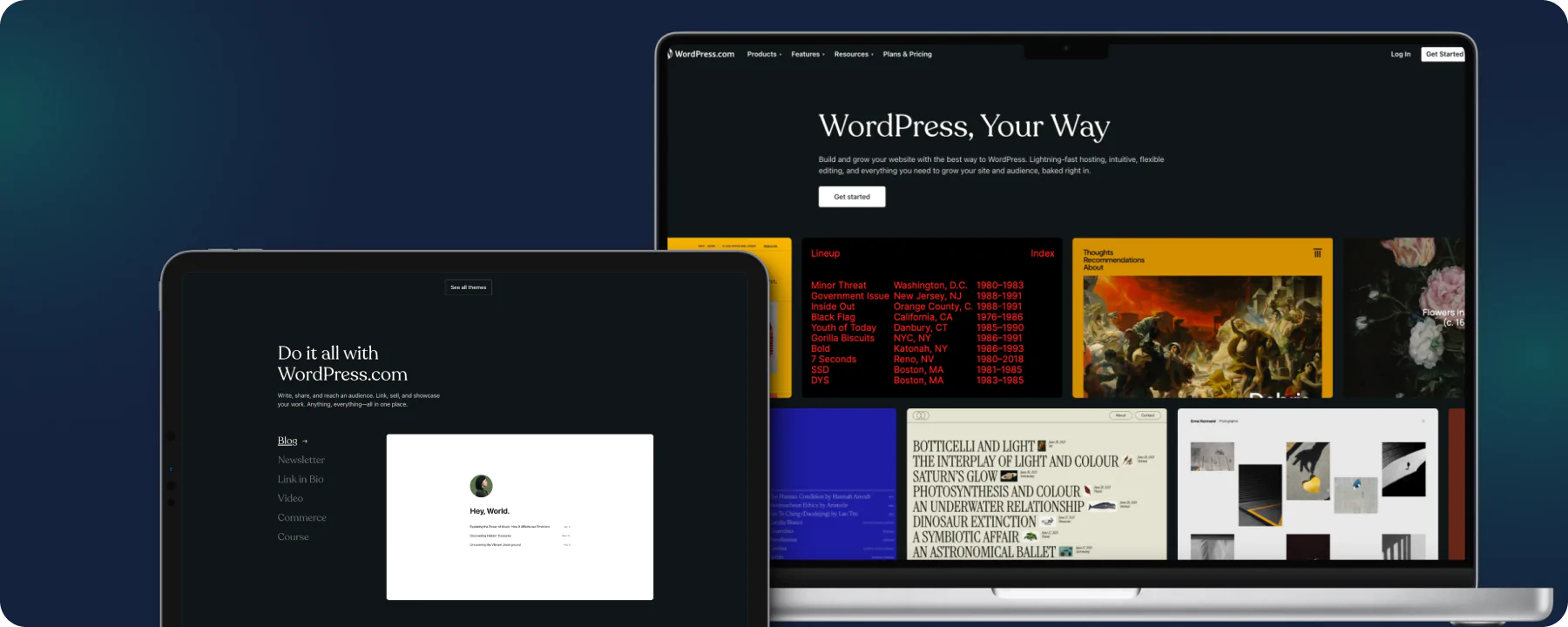Open the blue theme thumbnail
Screen dimensions: 1568x627
833,484
